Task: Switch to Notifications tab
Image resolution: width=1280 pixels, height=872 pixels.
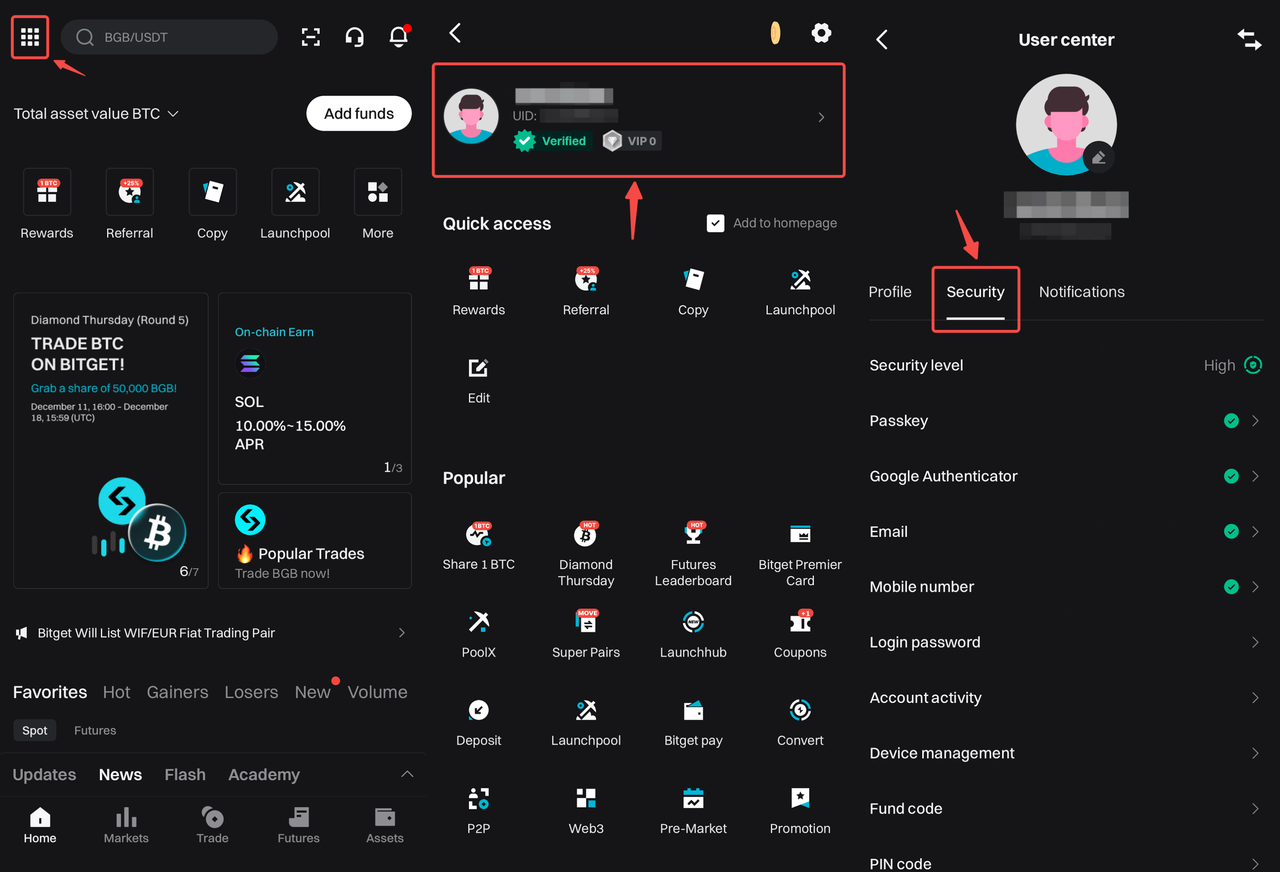Action: pyautogui.click(x=1081, y=292)
